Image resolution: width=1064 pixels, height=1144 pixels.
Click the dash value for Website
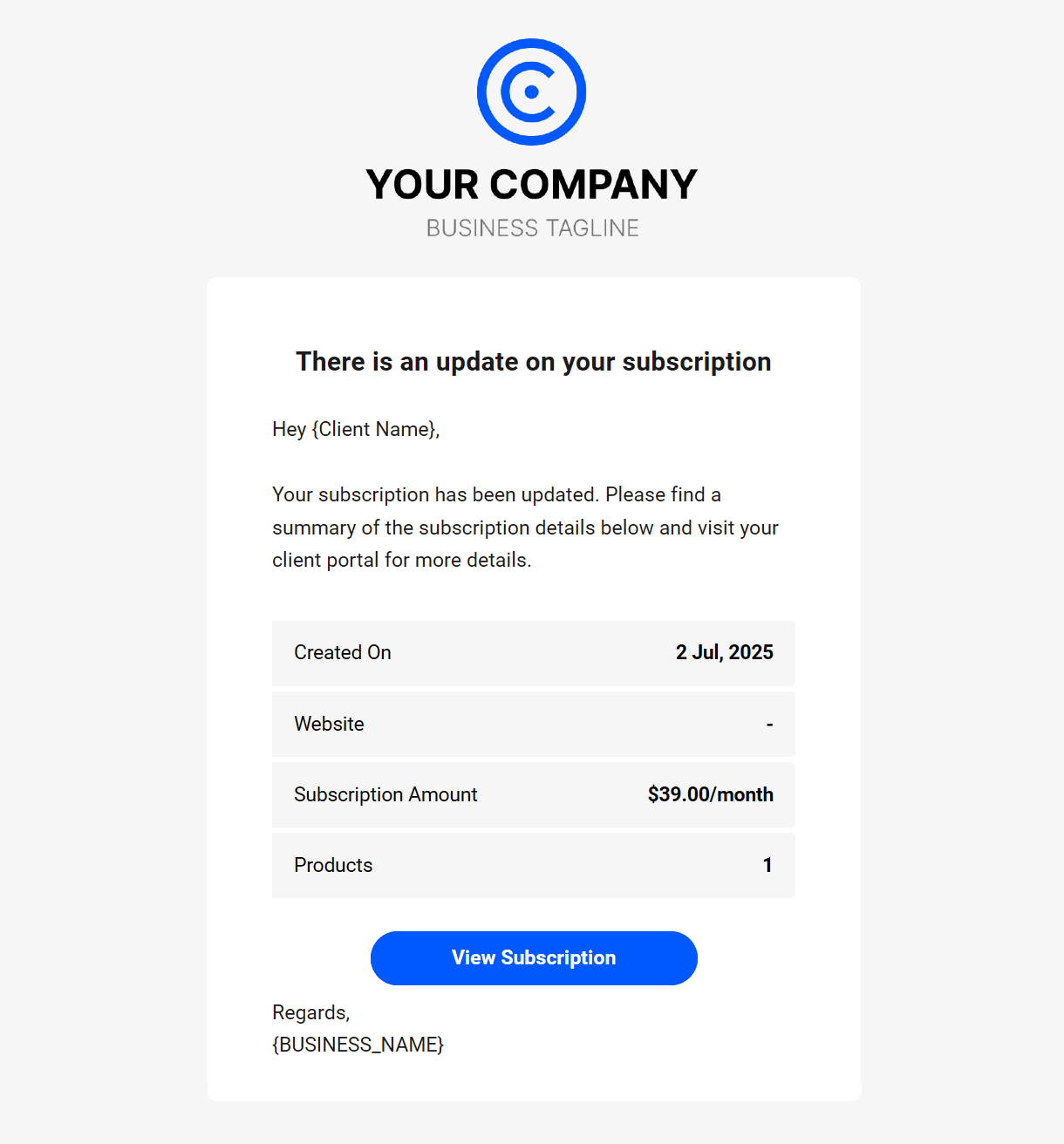point(769,724)
